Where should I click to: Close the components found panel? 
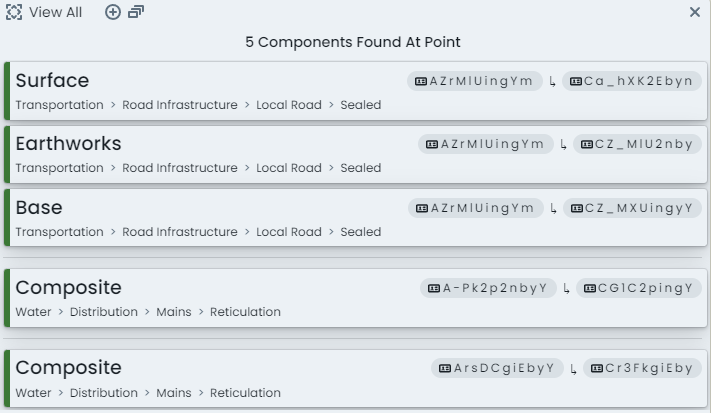pos(695,12)
